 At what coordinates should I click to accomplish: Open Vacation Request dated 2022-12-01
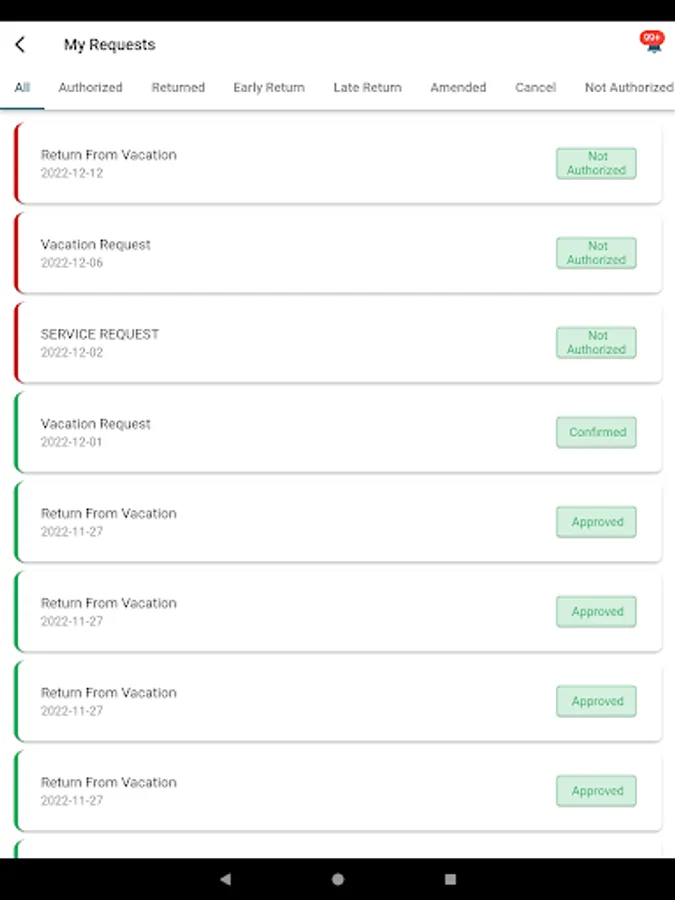point(338,432)
